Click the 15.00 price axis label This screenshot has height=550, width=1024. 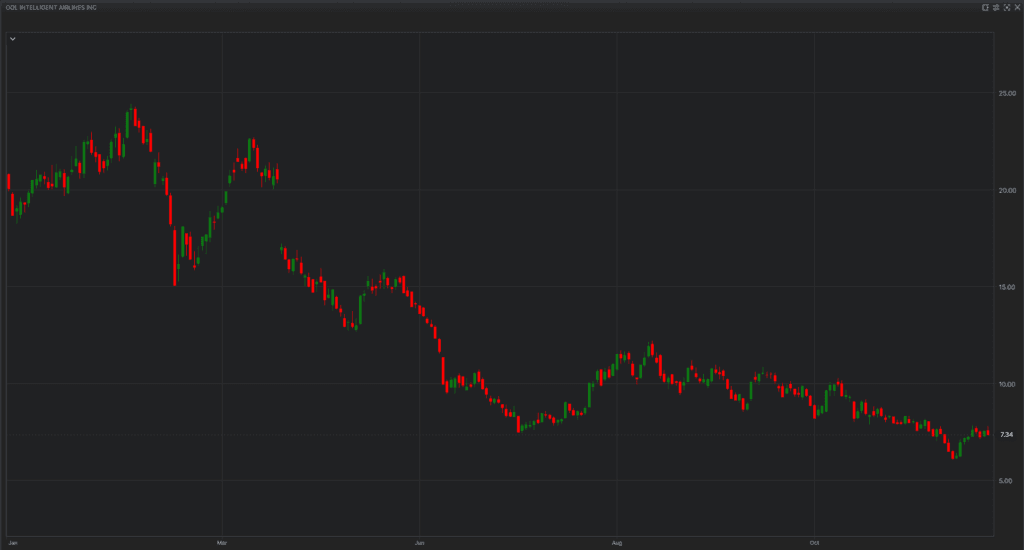click(1007, 287)
